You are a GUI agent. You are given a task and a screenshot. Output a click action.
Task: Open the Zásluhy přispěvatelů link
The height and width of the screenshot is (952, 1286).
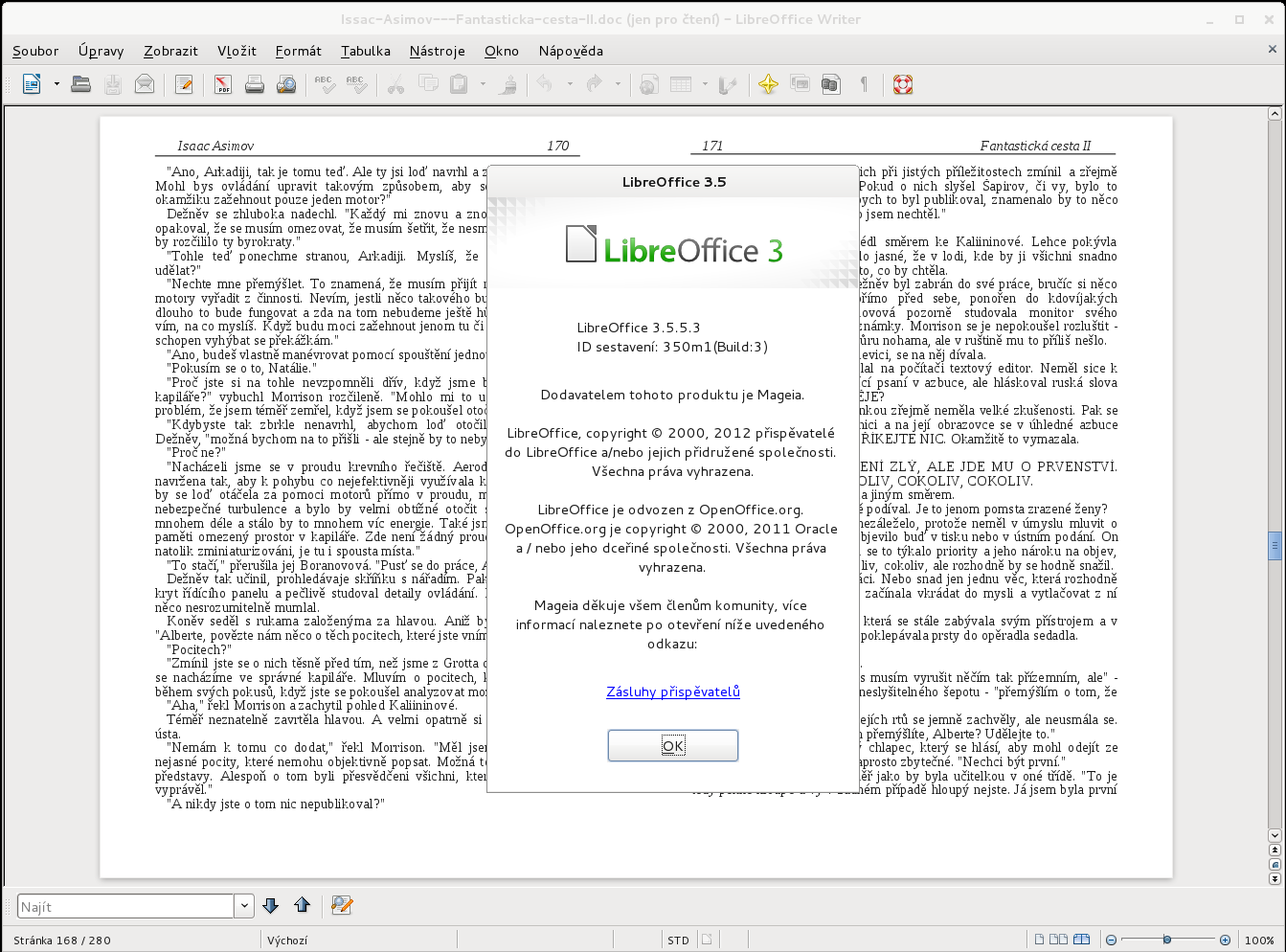pos(673,691)
